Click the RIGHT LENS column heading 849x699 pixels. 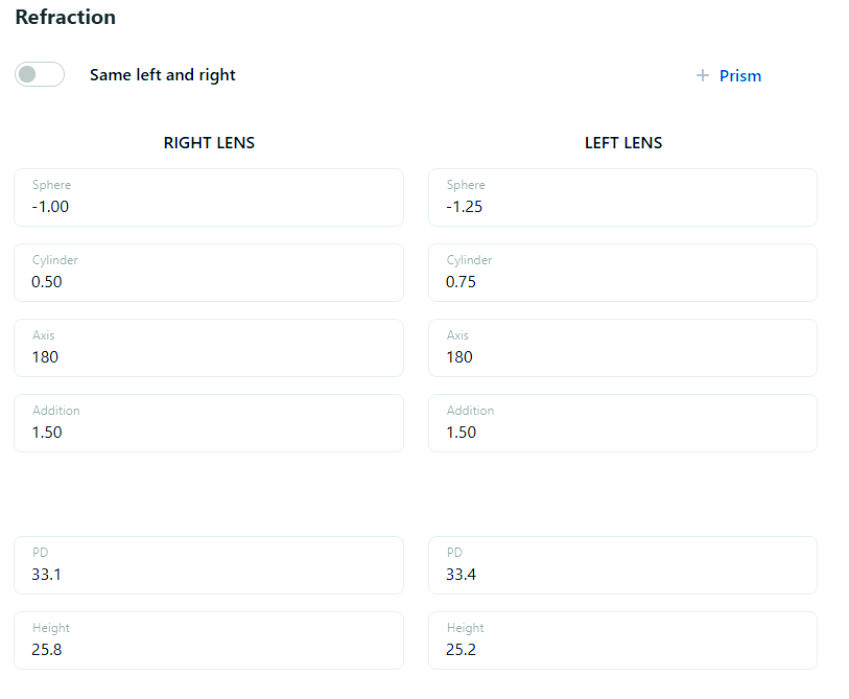[209, 143]
